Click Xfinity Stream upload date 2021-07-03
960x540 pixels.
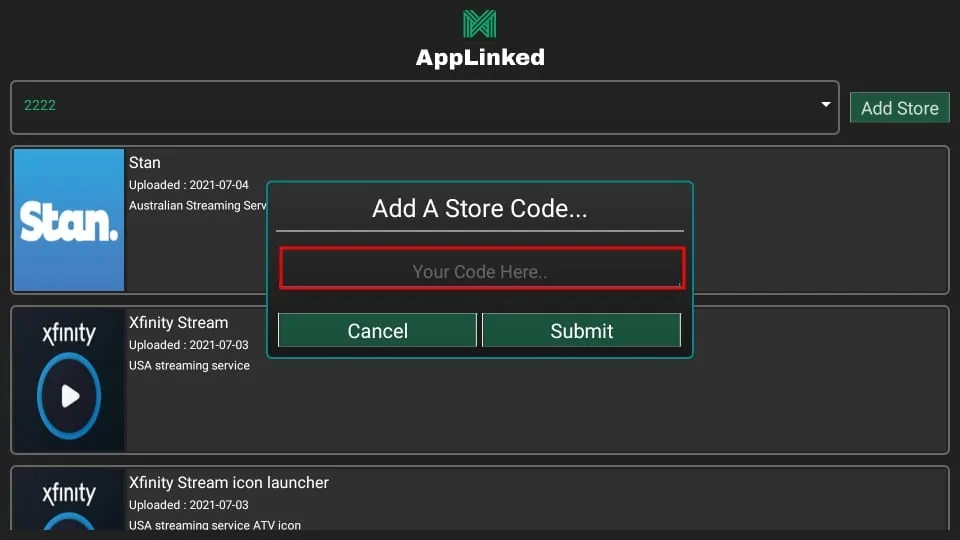coord(189,345)
